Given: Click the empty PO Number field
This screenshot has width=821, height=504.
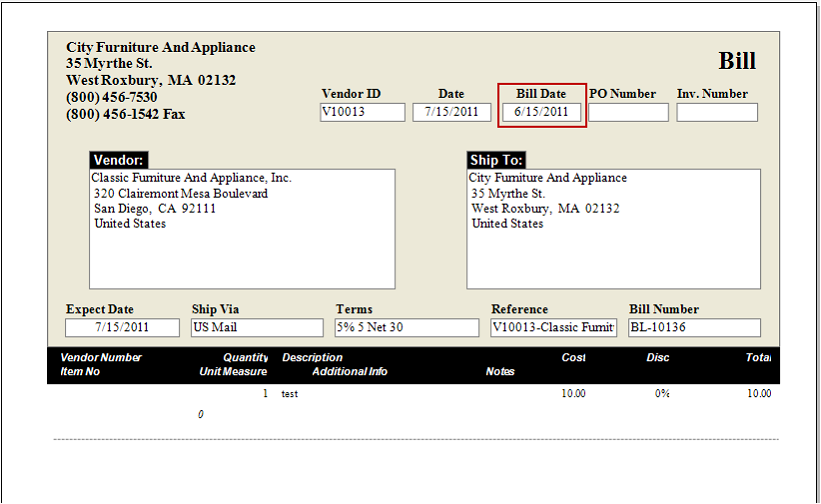Looking at the screenshot, I should click(628, 112).
